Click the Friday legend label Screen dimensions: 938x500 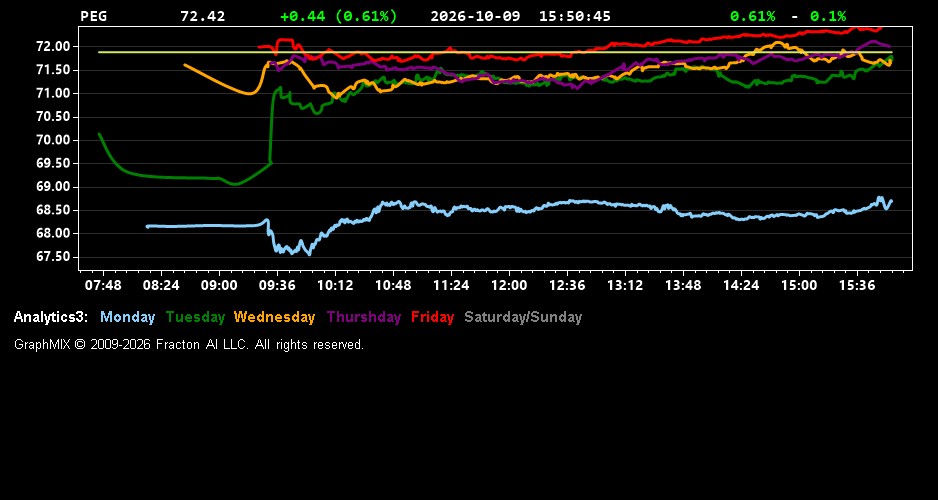point(433,317)
